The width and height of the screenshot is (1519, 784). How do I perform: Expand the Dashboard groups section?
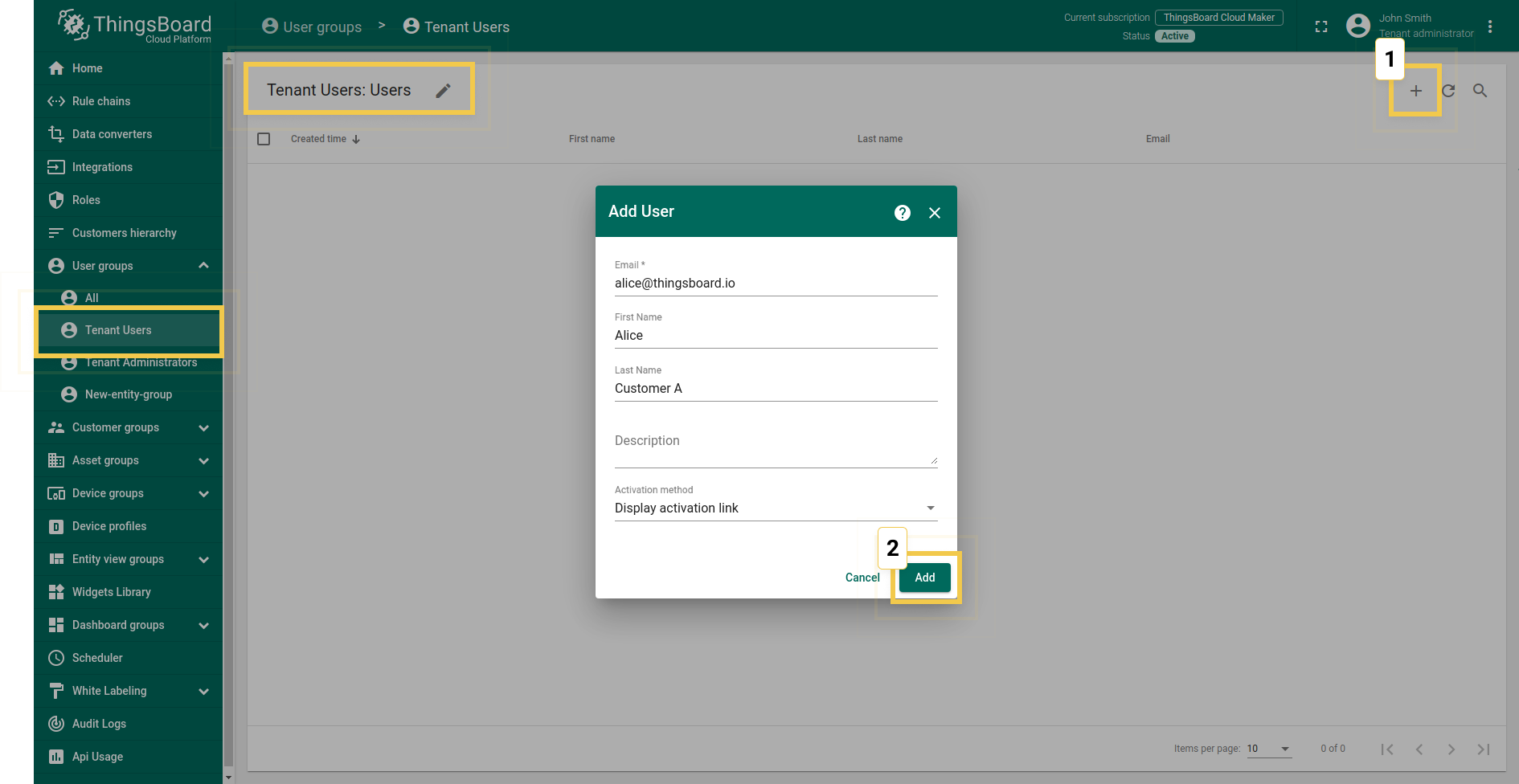coord(204,626)
